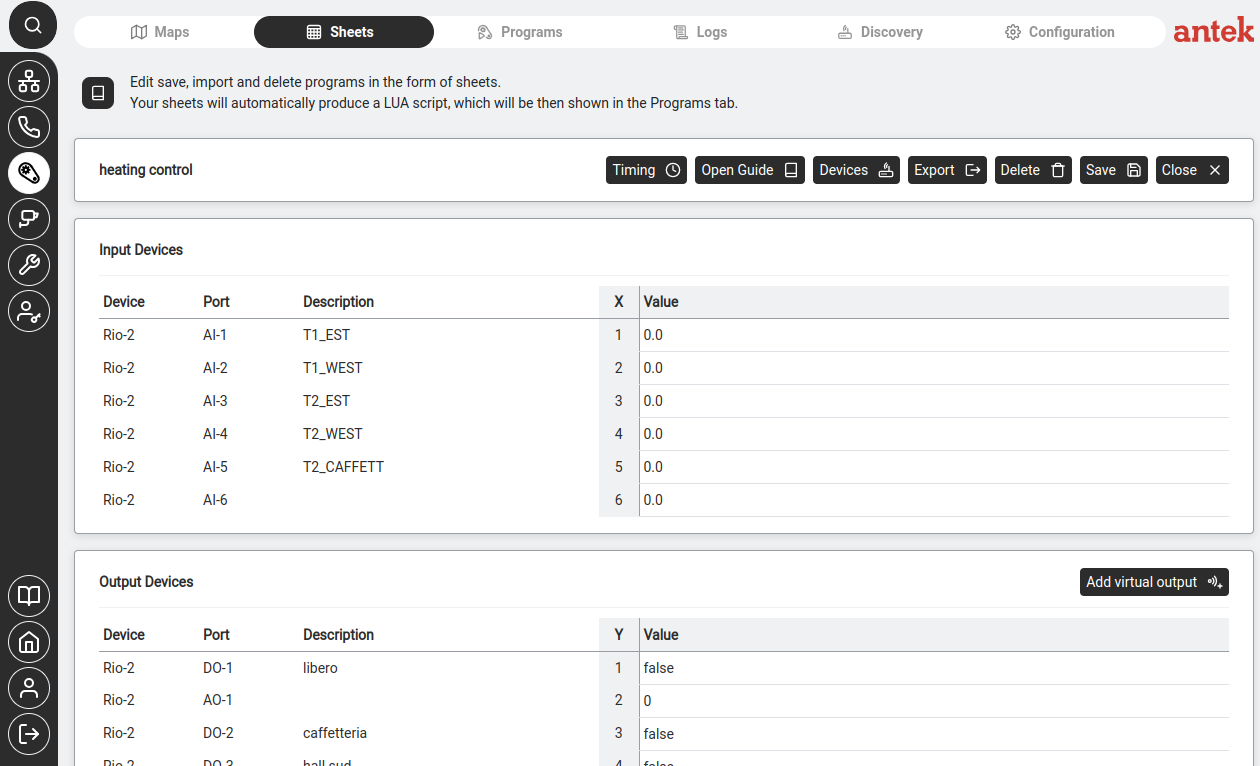
Task: Open the security camera sidebar icon
Action: (x=29, y=219)
